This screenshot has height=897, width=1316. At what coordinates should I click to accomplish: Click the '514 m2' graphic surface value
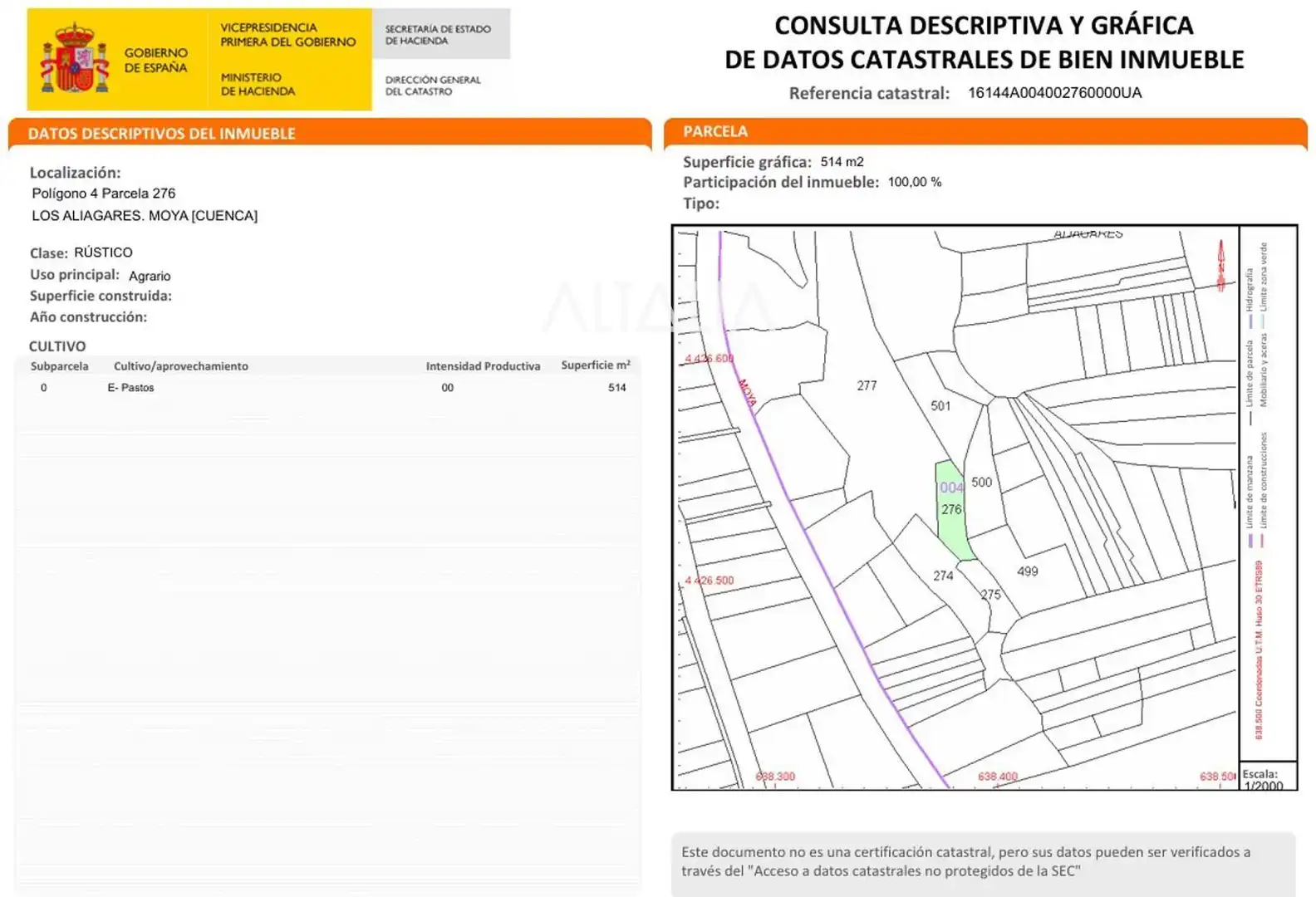[x=842, y=162]
